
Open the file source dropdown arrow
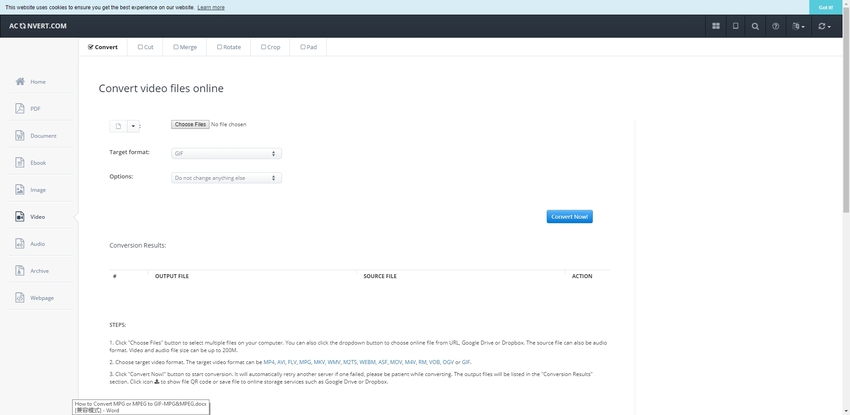point(134,126)
